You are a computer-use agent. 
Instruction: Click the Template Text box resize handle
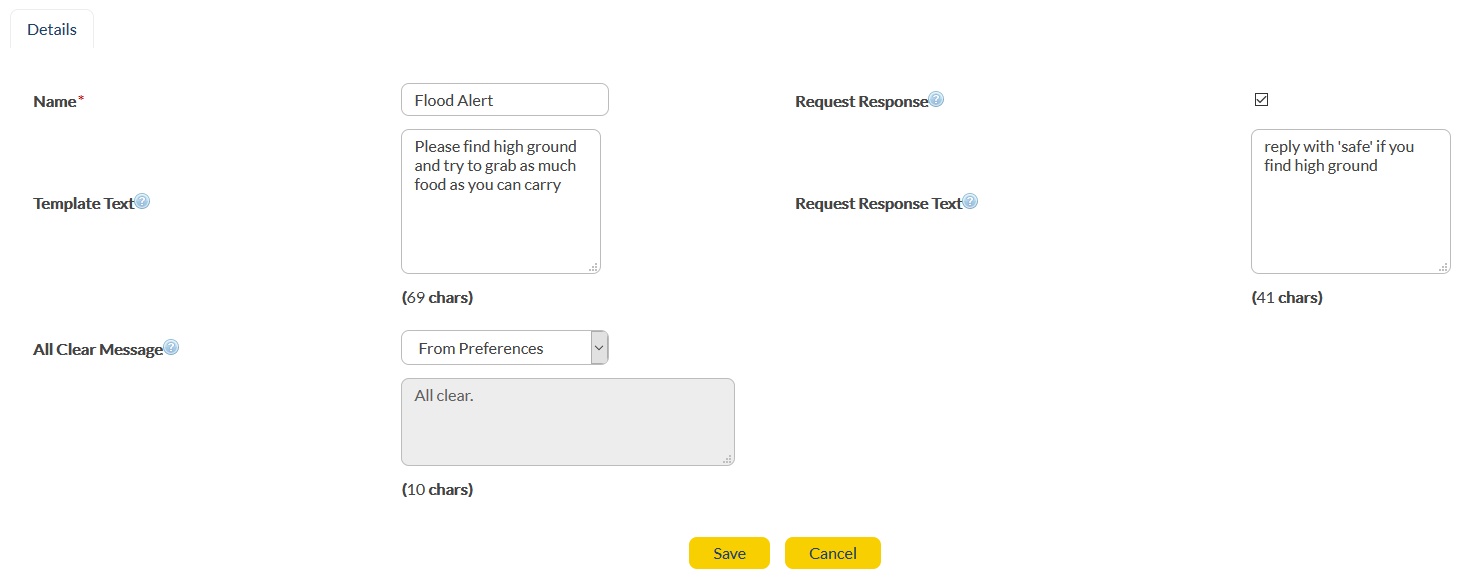(593, 267)
